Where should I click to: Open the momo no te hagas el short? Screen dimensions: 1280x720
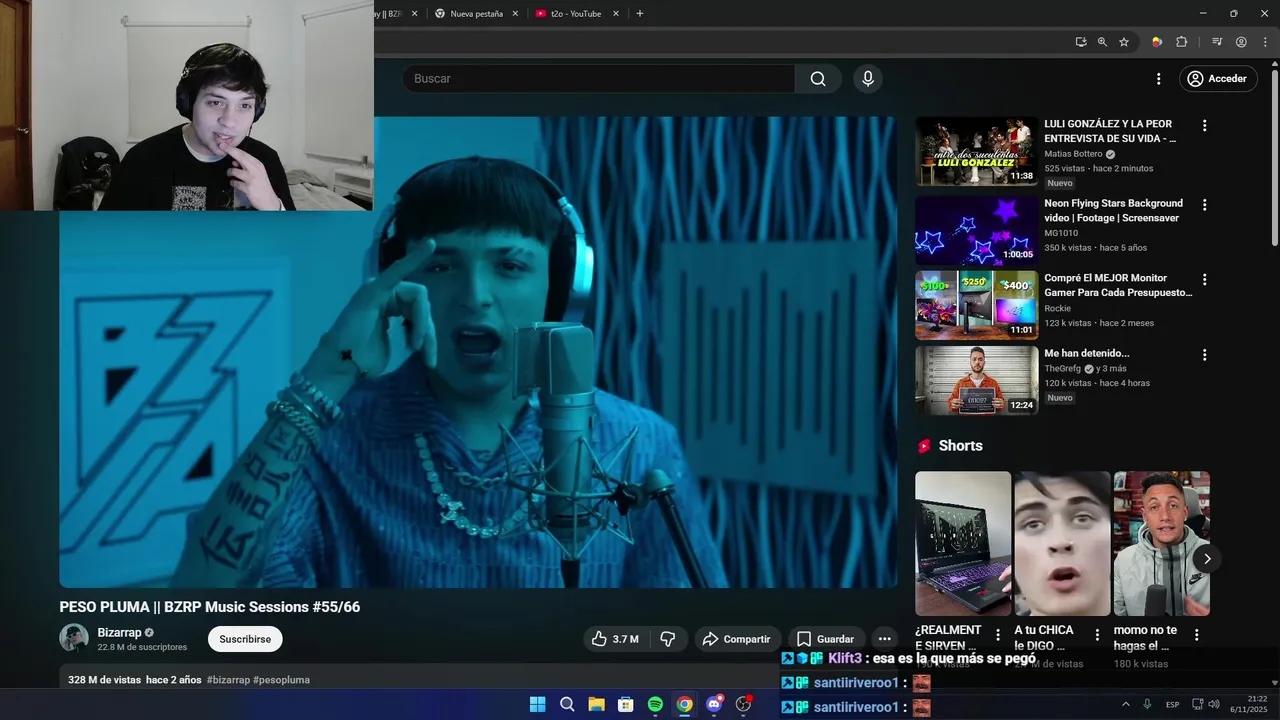tap(1162, 543)
